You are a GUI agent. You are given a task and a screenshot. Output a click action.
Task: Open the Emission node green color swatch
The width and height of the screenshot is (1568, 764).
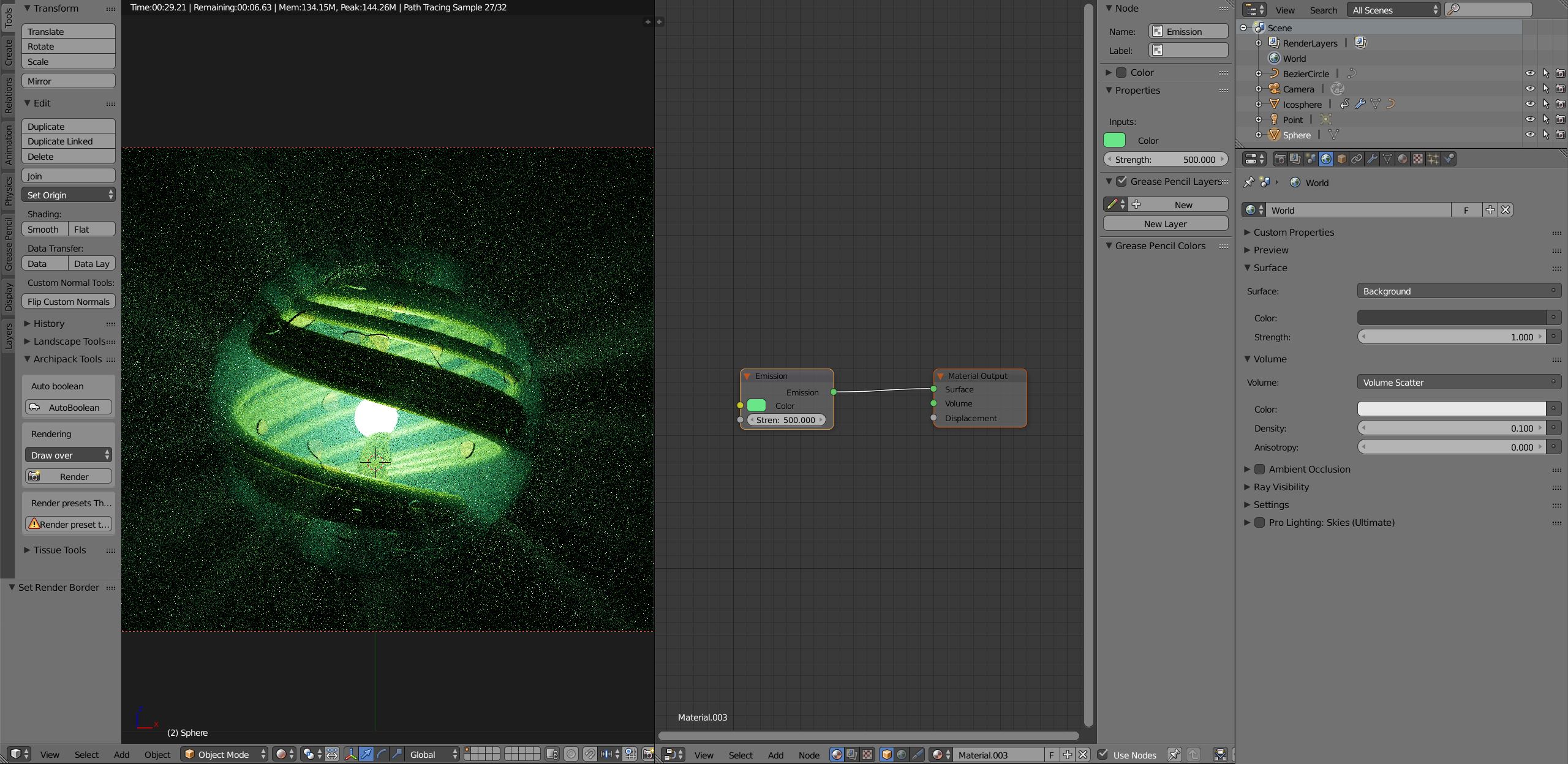tap(756, 406)
